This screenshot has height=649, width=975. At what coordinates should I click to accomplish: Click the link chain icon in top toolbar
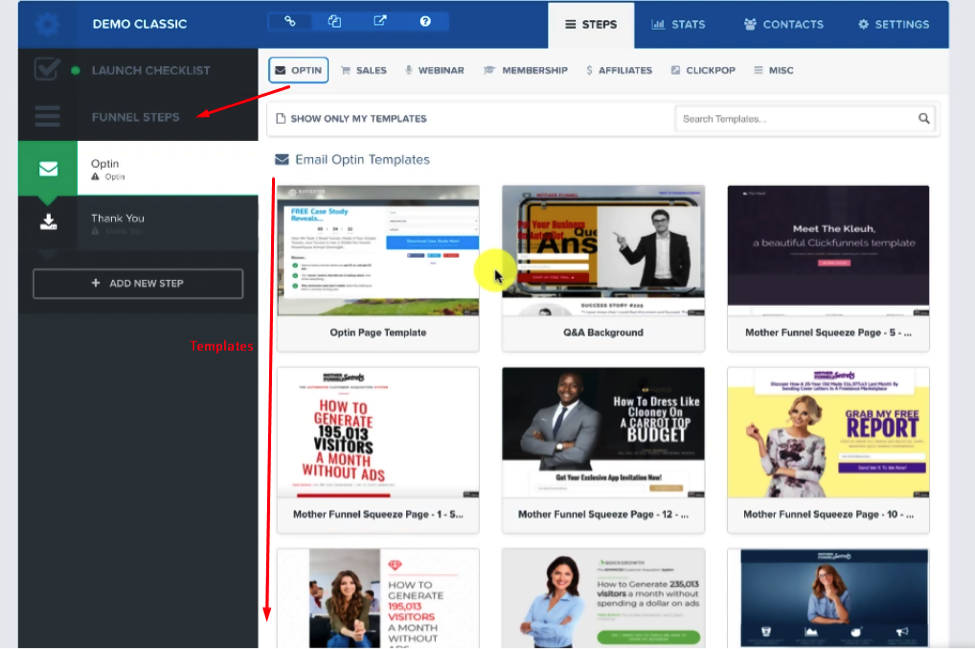pos(290,21)
